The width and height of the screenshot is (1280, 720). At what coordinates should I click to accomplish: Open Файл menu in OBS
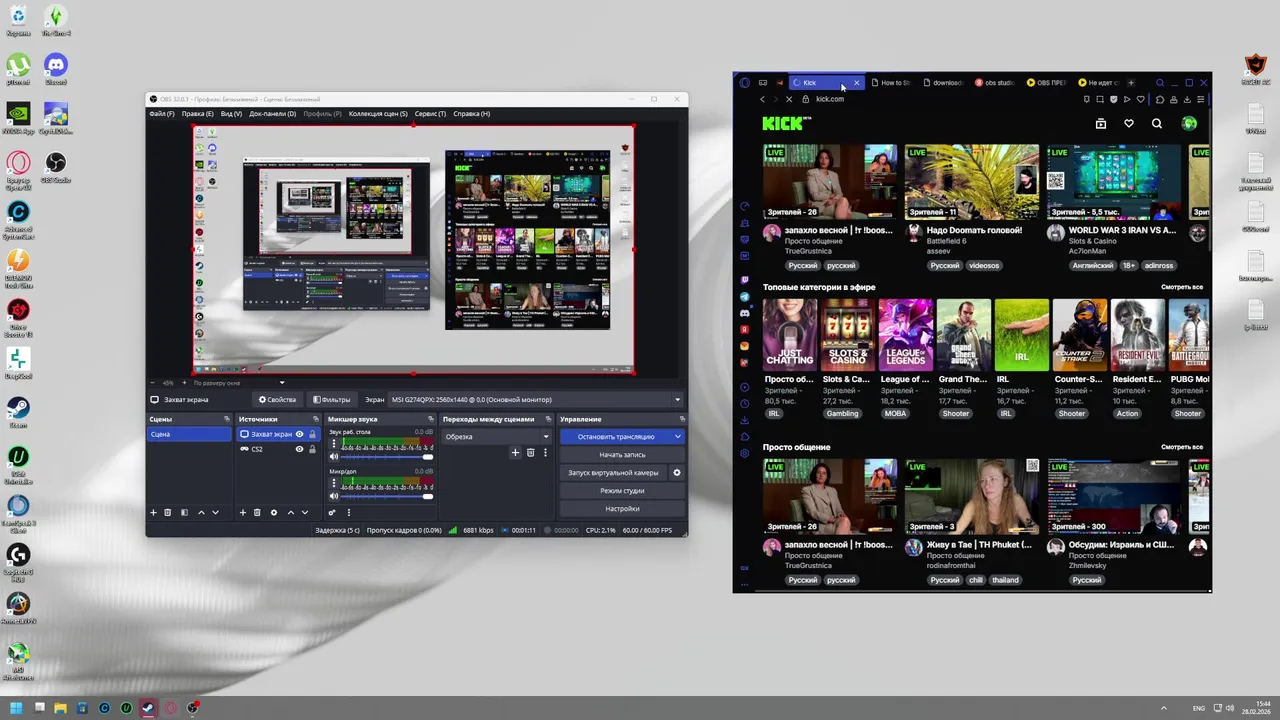pos(161,114)
